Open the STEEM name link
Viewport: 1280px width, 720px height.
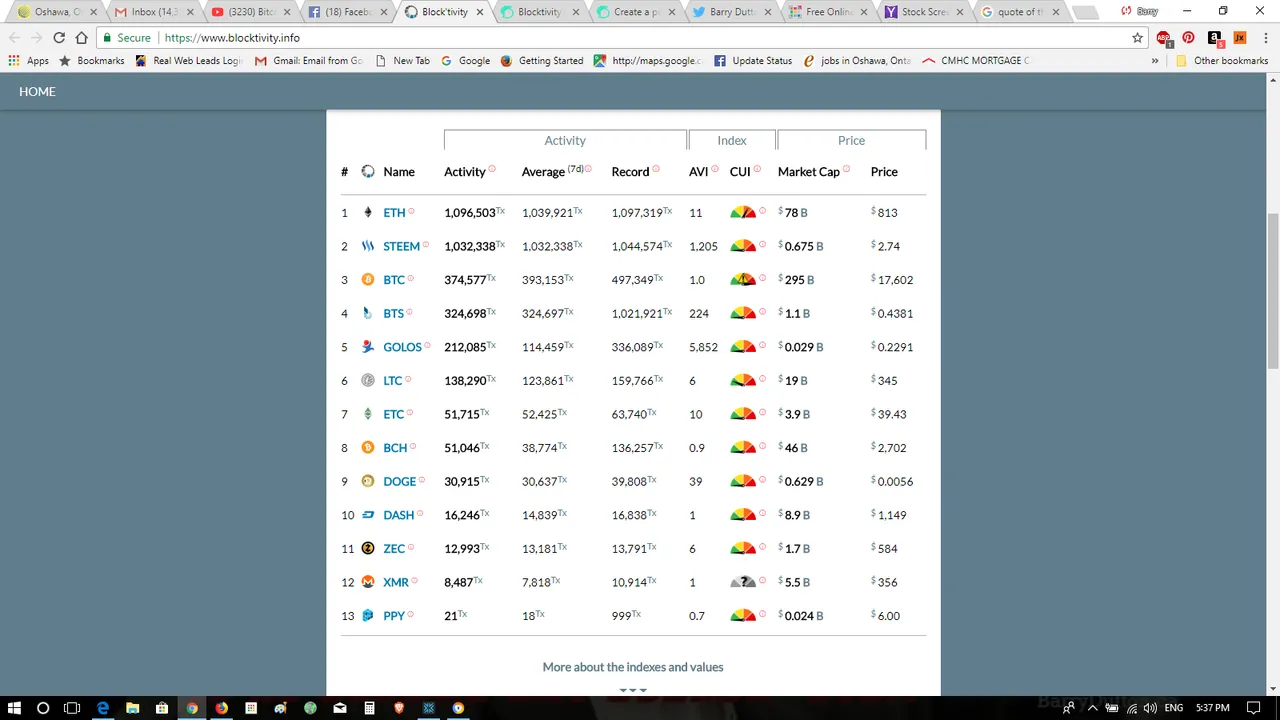(401, 246)
